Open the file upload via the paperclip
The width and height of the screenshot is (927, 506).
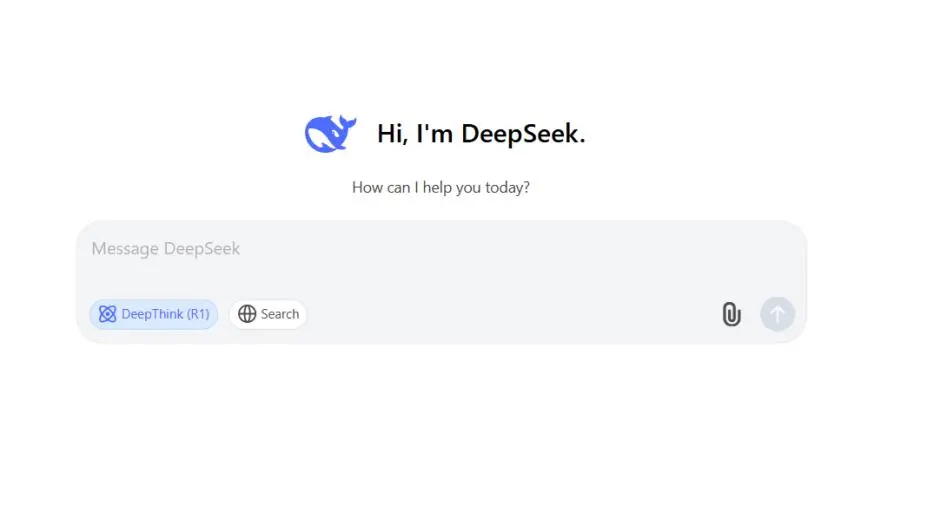[x=731, y=314]
